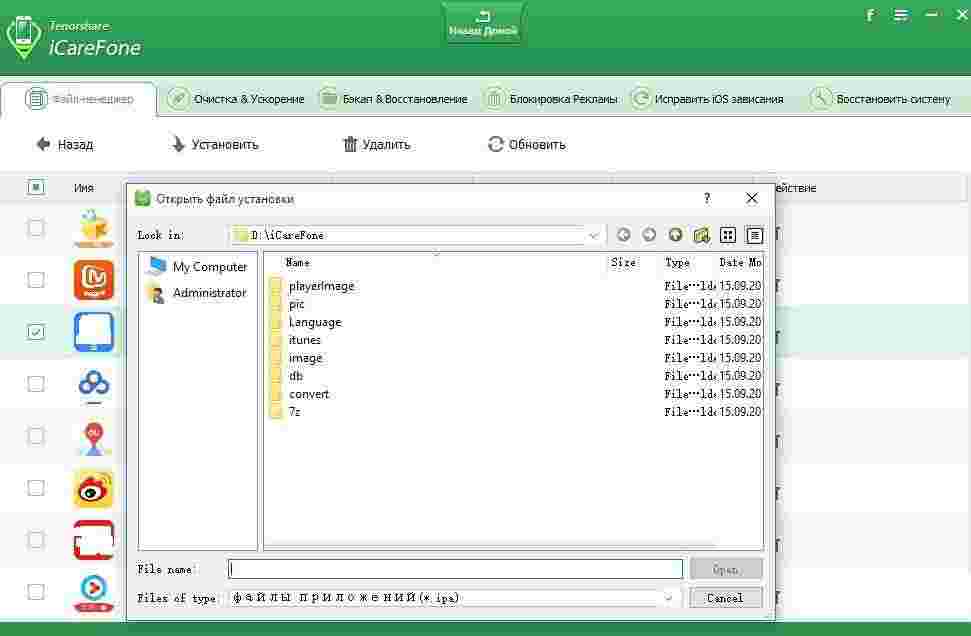Click the back arrow icon beside Назад
This screenshot has width=971, height=636.
pyautogui.click(x=43, y=144)
